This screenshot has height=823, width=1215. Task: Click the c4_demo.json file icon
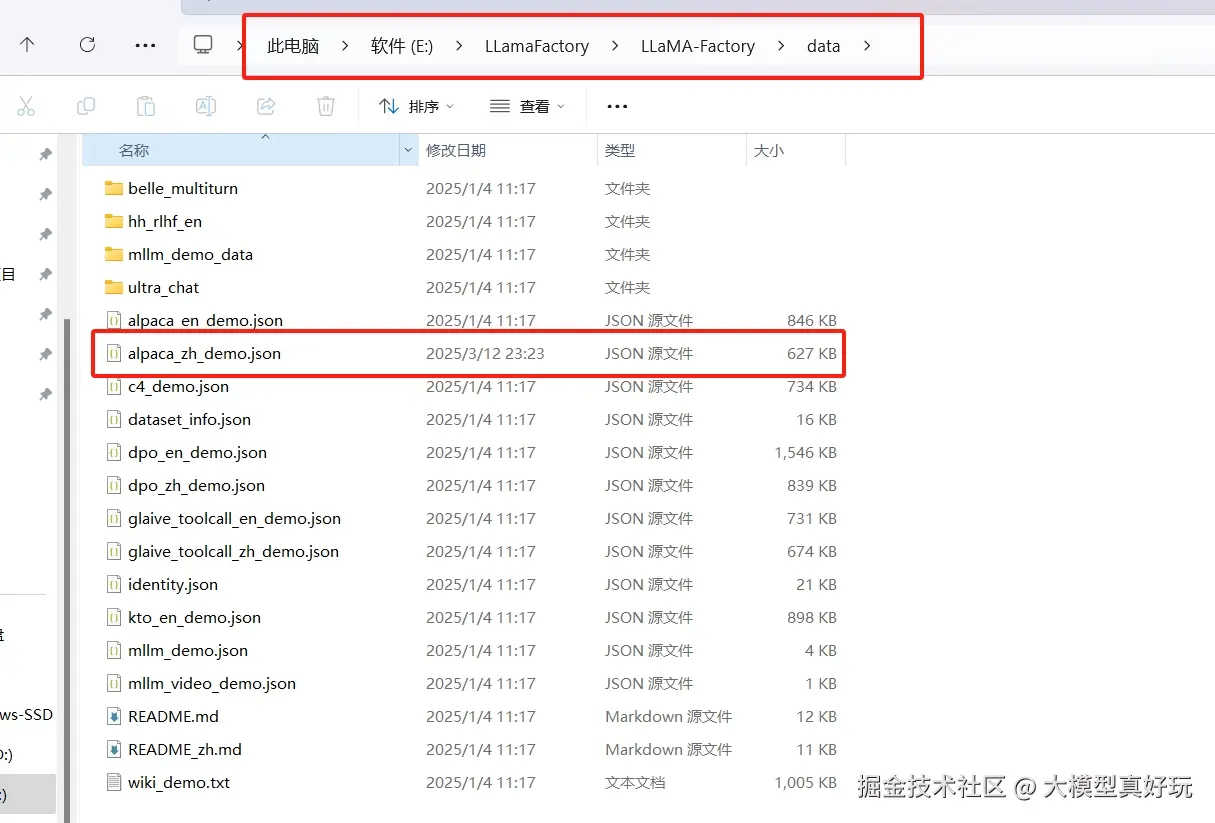click(x=113, y=386)
